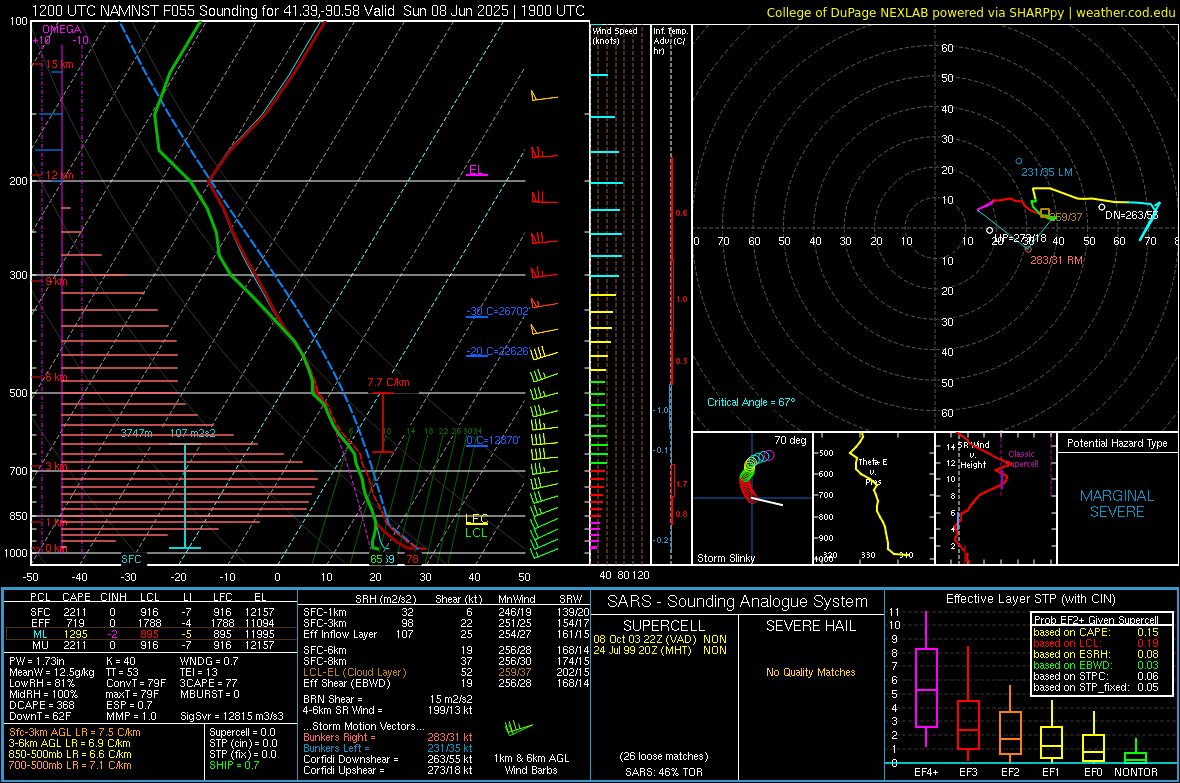The width and height of the screenshot is (1180, 783).
Task: Click the 'Storm Slinky' panel label
Action: tap(726, 558)
